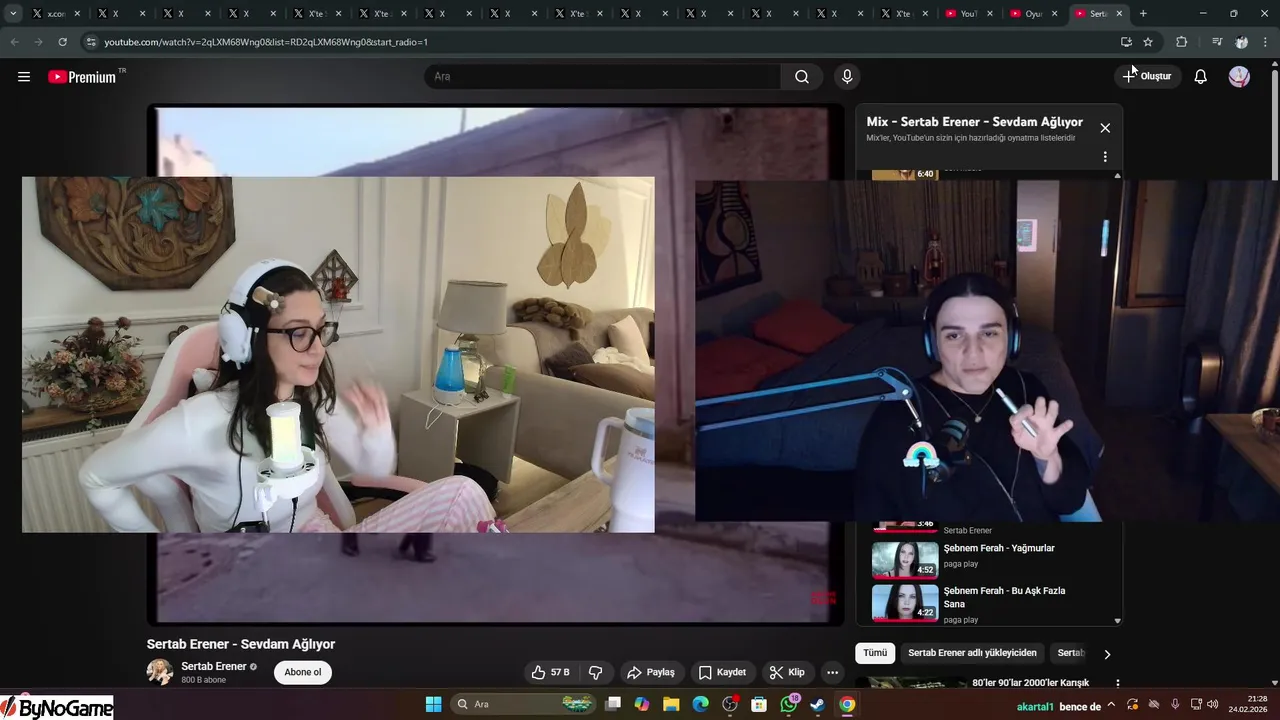This screenshot has height=720, width=1280.
Task: Open video title Sertab Erener - Sevdam Ağlıyor
Action: 241,644
